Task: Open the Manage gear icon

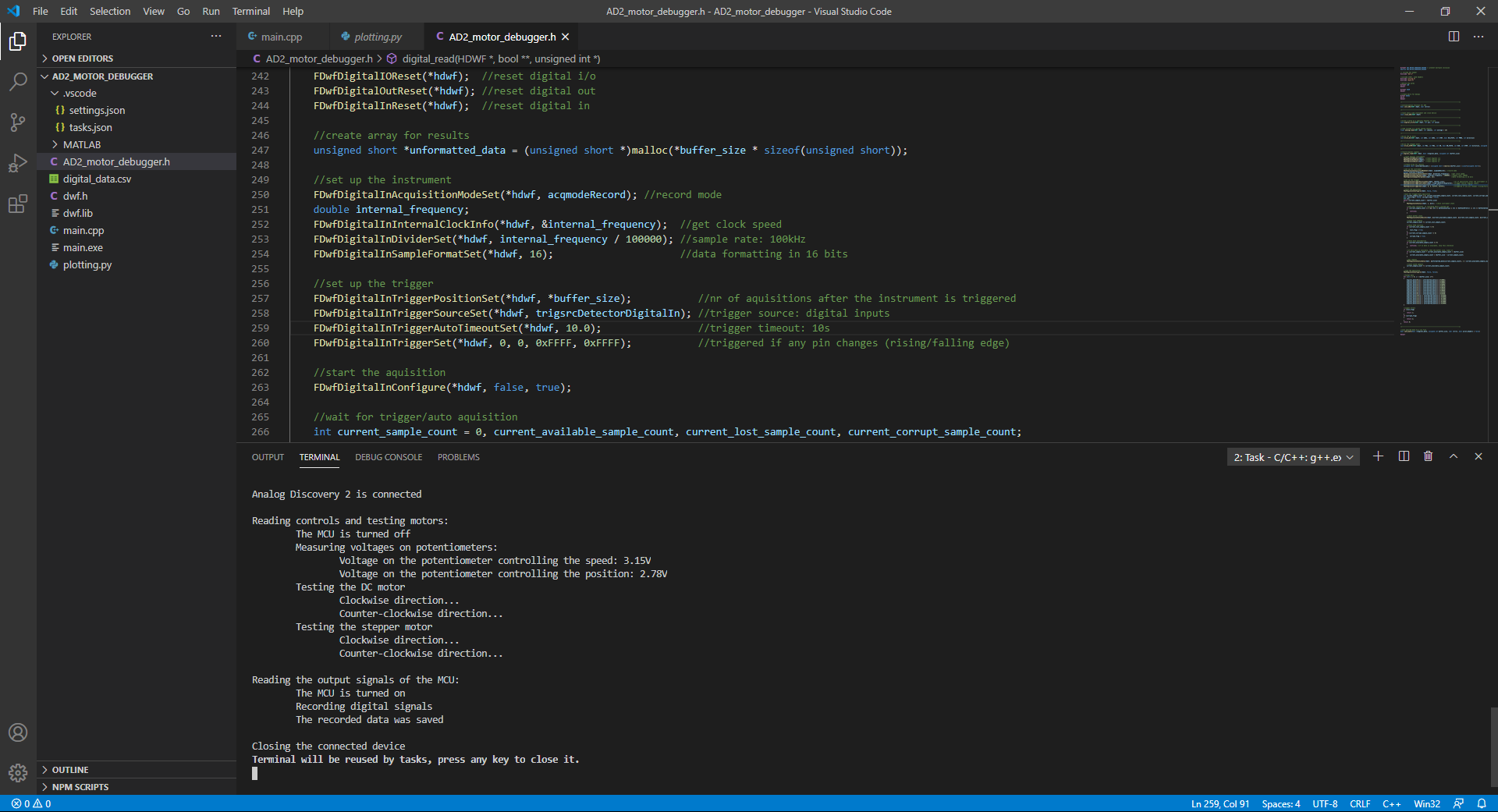Action: coord(18,773)
